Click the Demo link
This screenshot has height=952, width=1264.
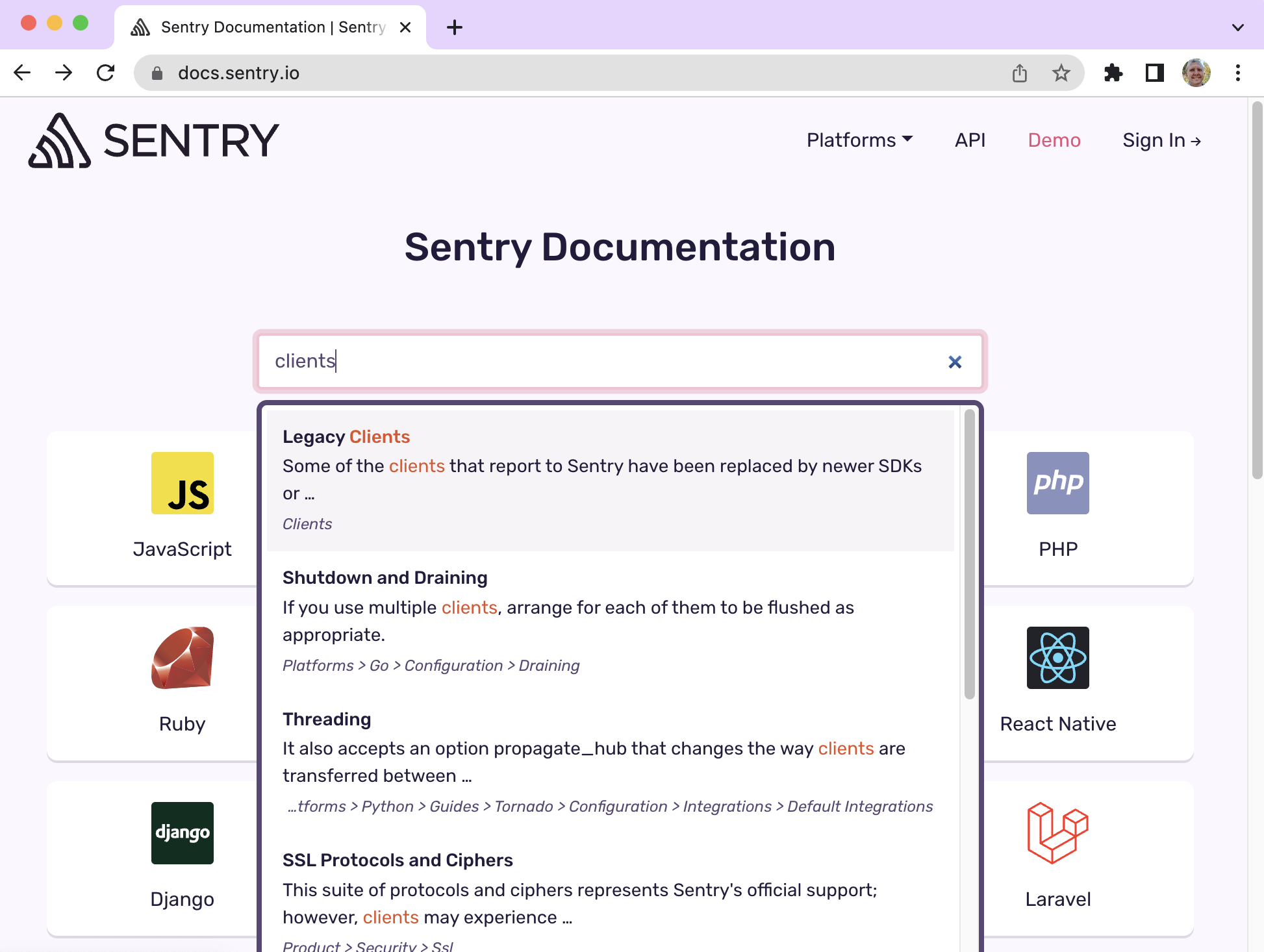[x=1054, y=140]
